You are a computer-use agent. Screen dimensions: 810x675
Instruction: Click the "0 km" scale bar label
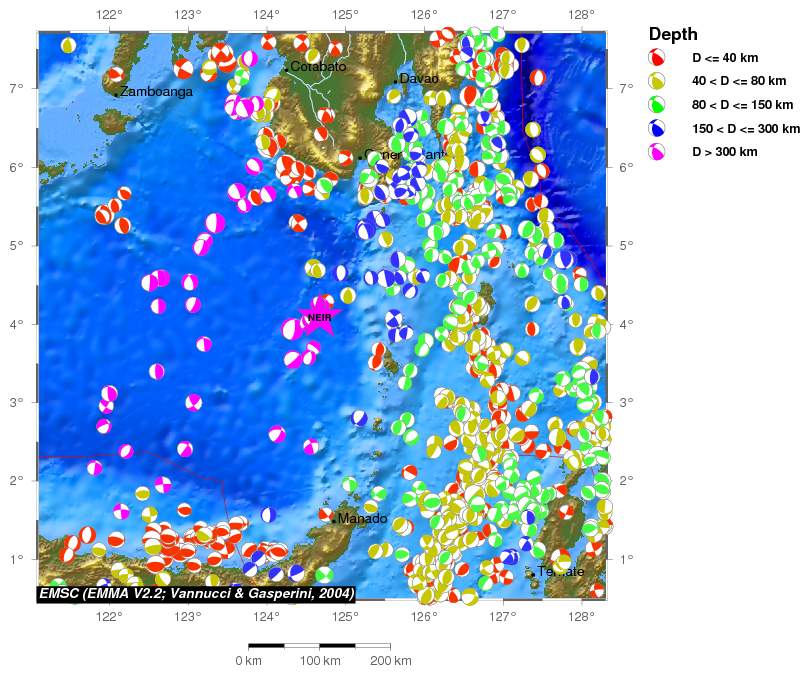click(248, 661)
